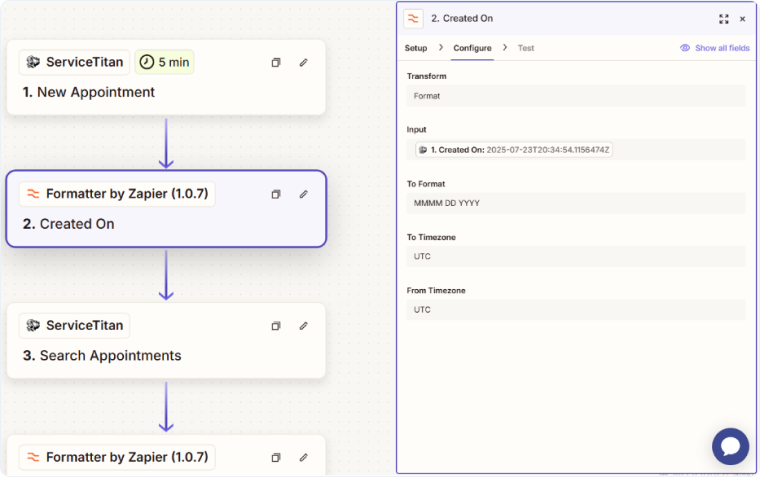Click the '2. Created On' panel title
The image size is (760, 477).
[x=462, y=18]
